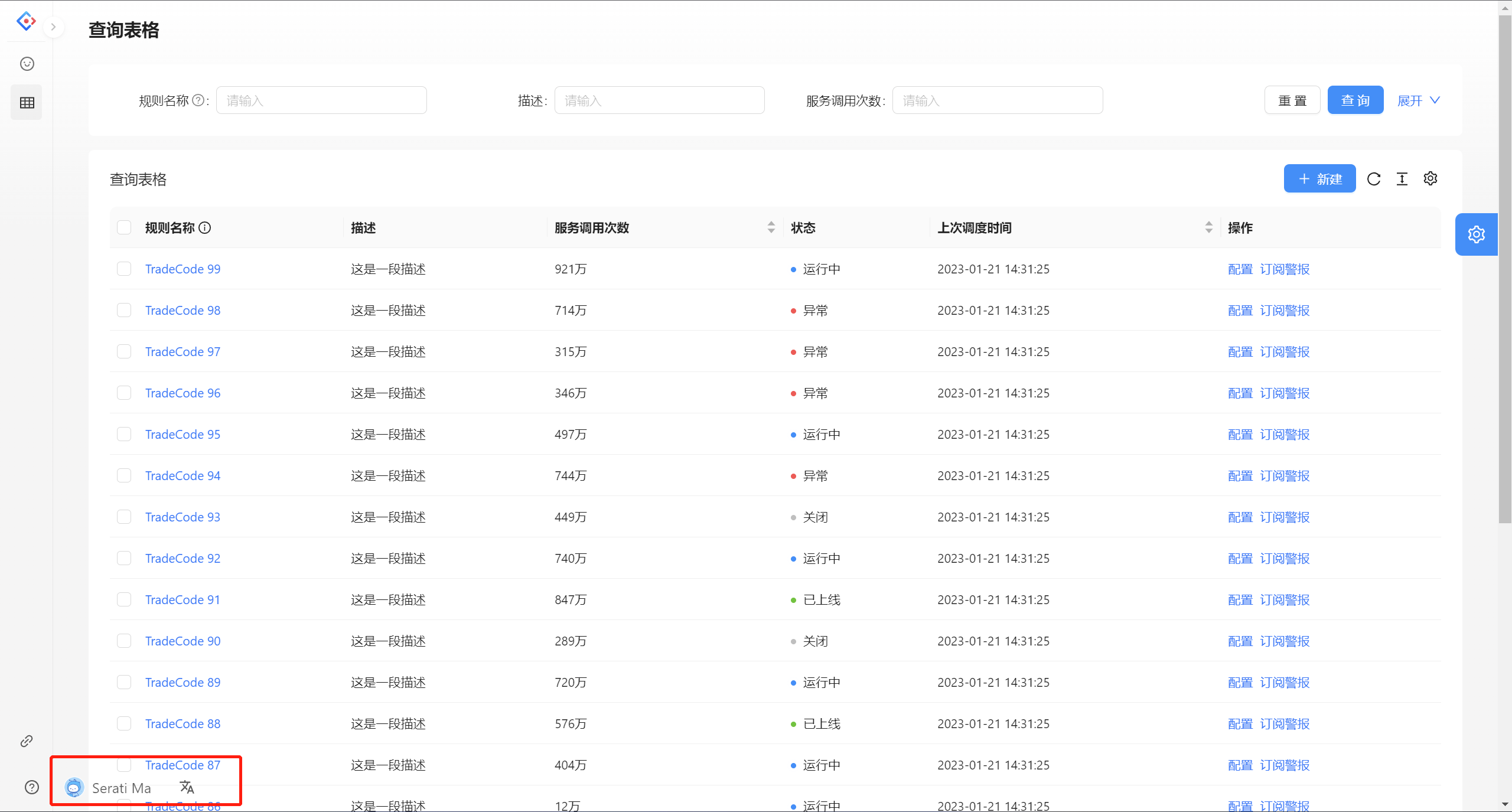Open TradeCode 88 link
Image resolution: width=1512 pixels, height=812 pixels.
coord(183,723)
